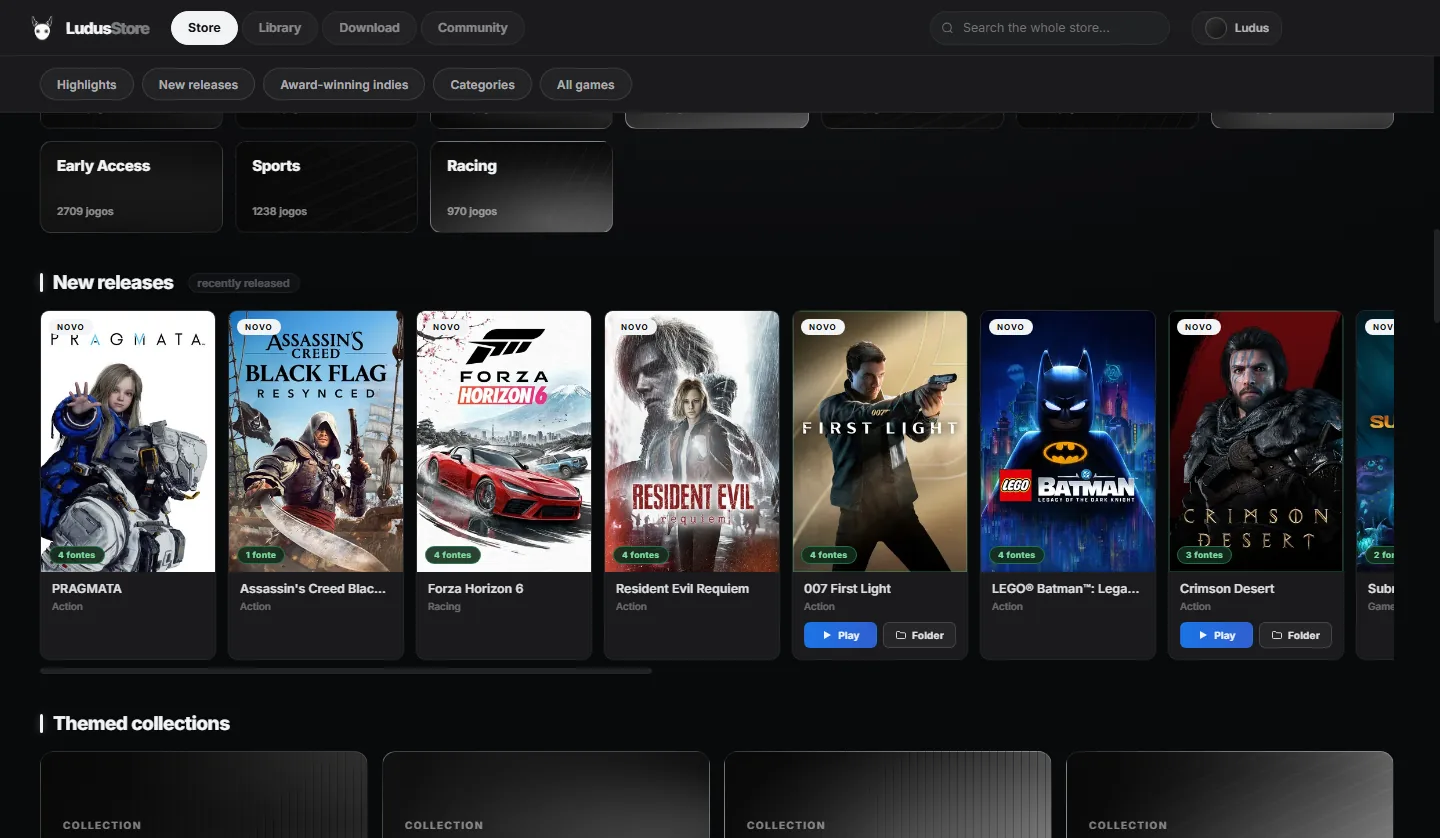Open the Categories section pill
This screenshot has width=1440, height=838.
click(483, 85)
